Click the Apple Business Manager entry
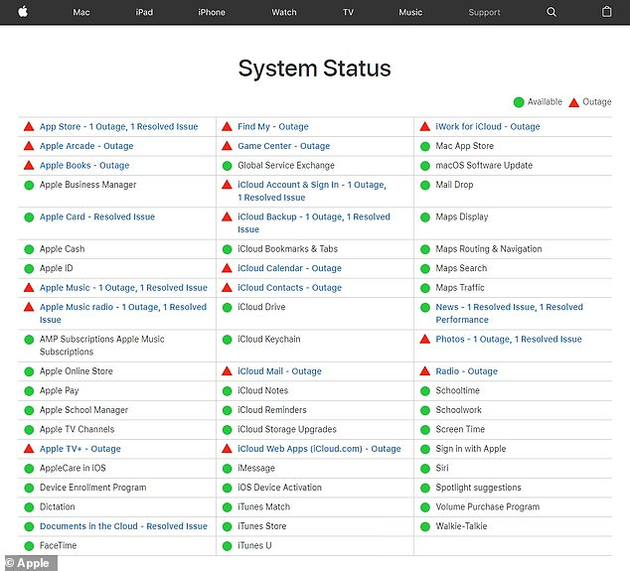Screen dimensions: 630x571 [88, 185]
